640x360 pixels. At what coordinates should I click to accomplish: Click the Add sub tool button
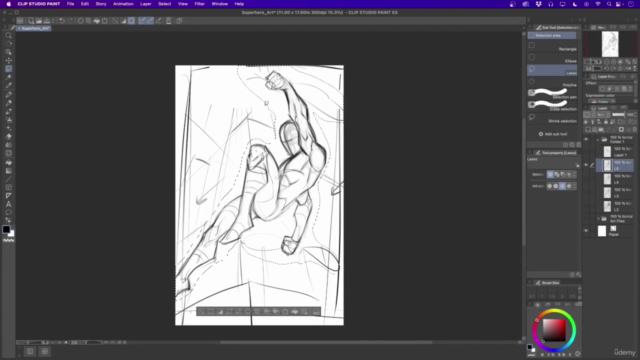(x=553, y=134)
